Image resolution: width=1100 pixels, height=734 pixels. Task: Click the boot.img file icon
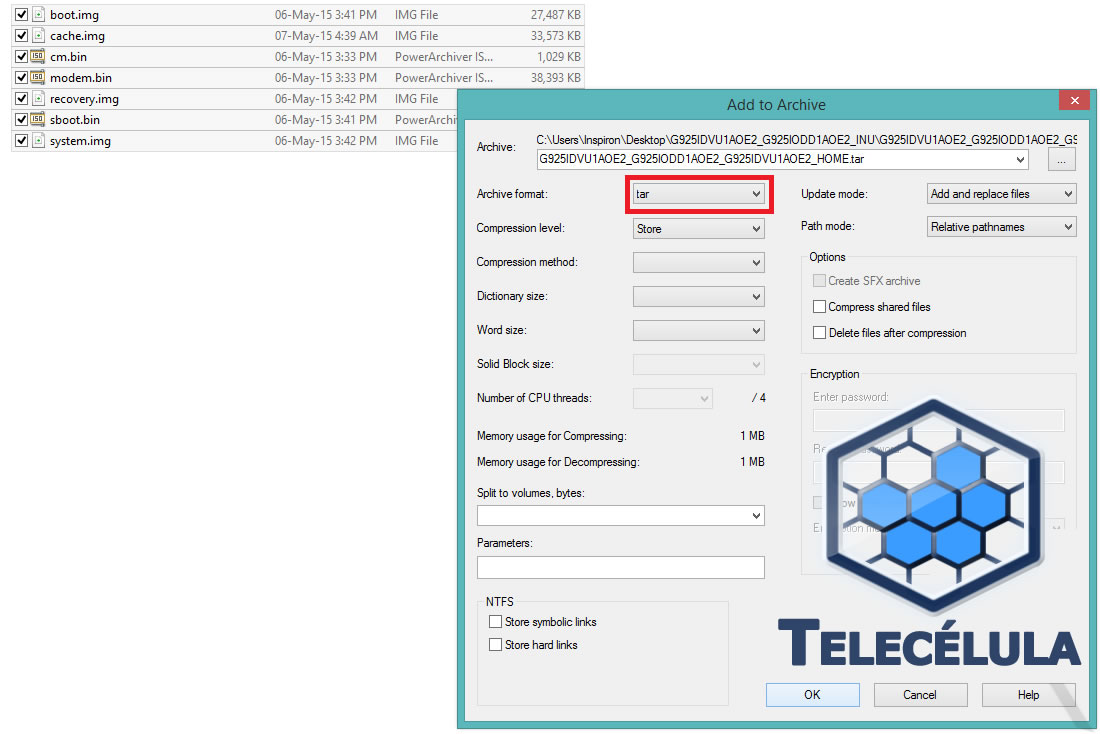coord(38,15)
